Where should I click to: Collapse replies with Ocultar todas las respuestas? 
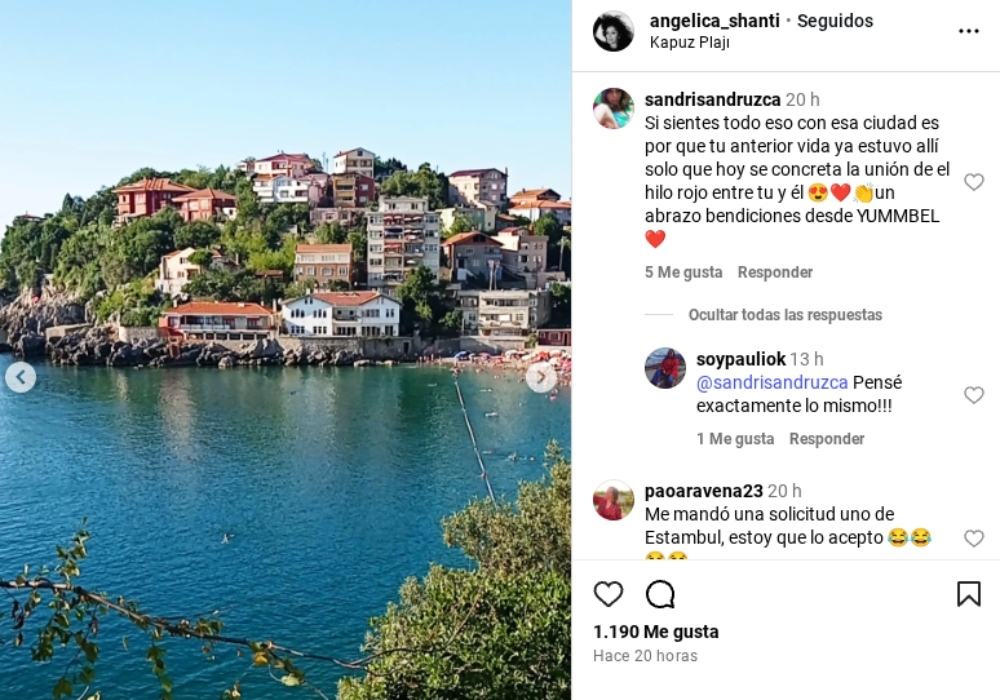pyautogui.click(x=785, y=315)
